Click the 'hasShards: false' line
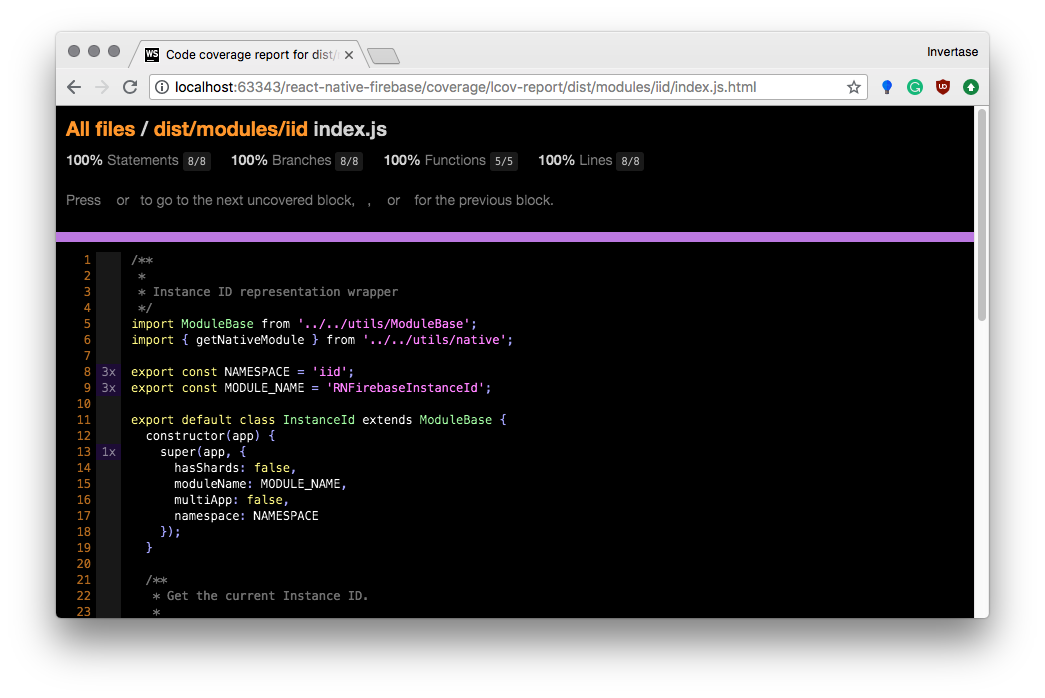This screenshot has height=698, width=1045. 235,468
